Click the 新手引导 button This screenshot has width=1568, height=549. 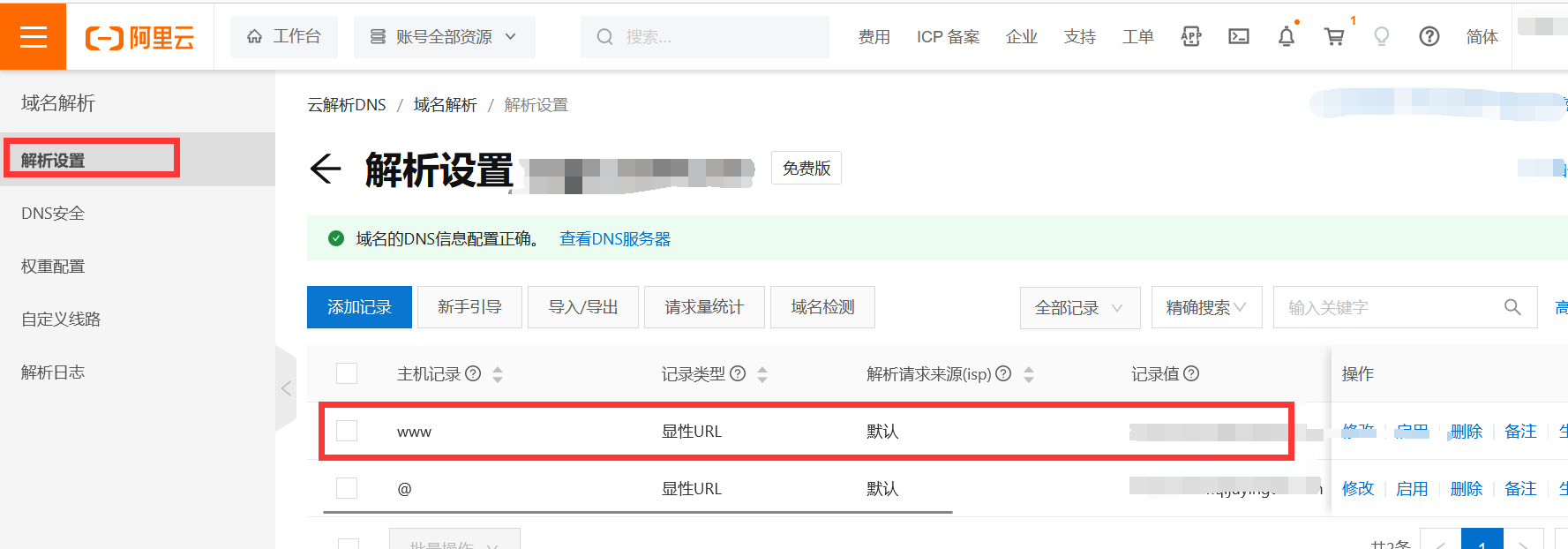pyautogui.click(x=469, y=307)
